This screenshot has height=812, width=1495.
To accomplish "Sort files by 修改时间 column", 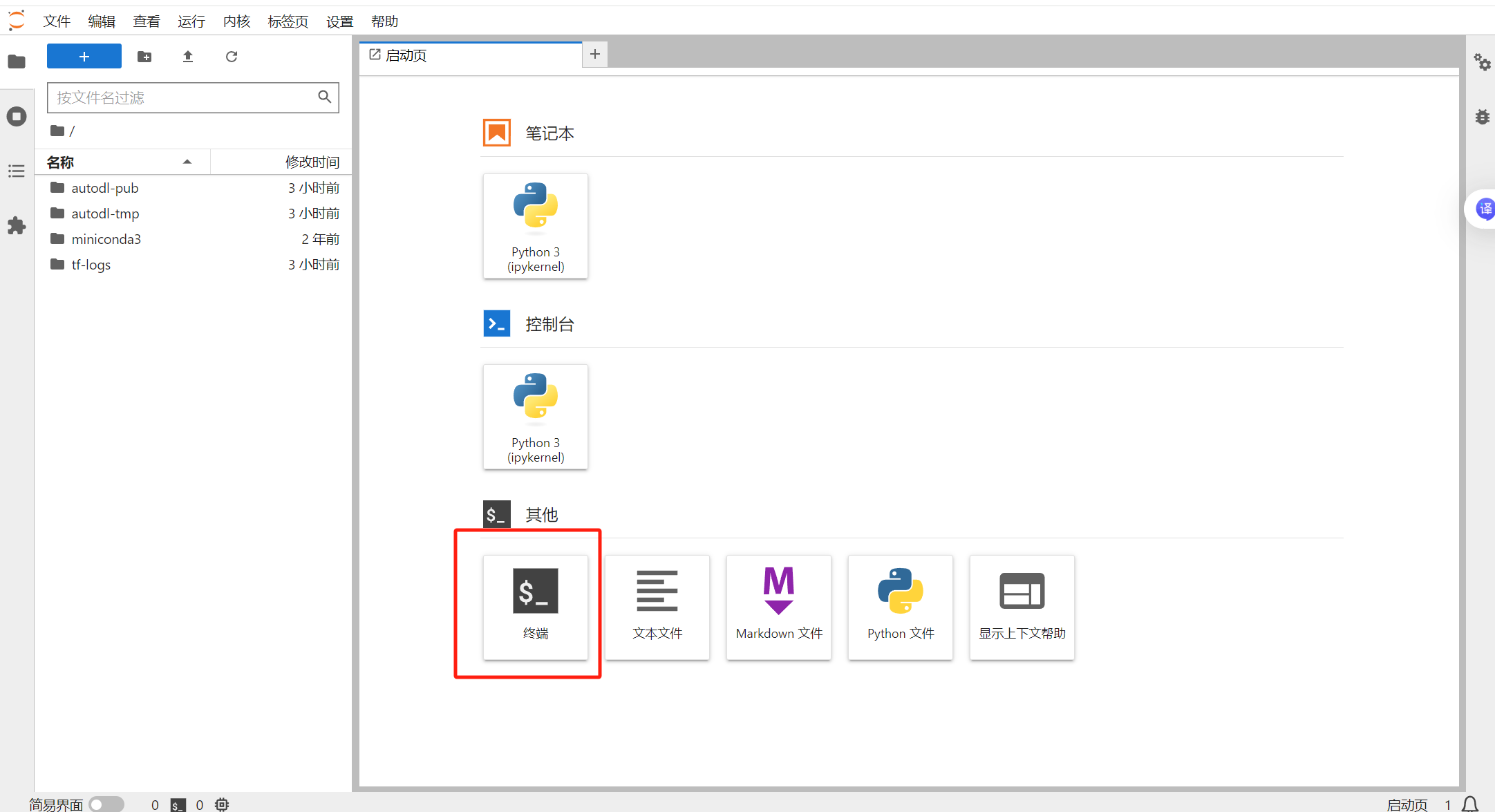I will click(312, 162).
